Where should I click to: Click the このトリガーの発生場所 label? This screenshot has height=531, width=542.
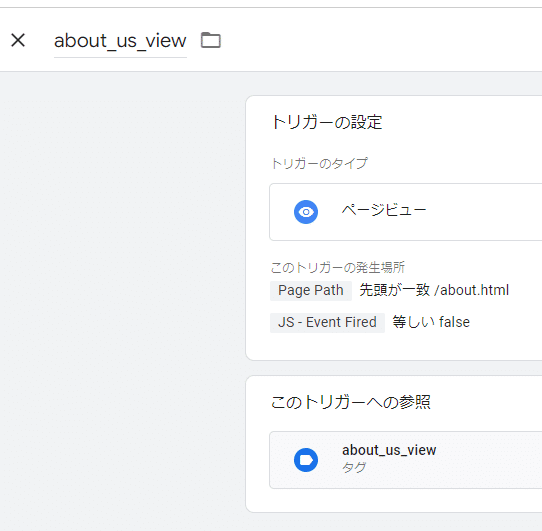[338, 268]
